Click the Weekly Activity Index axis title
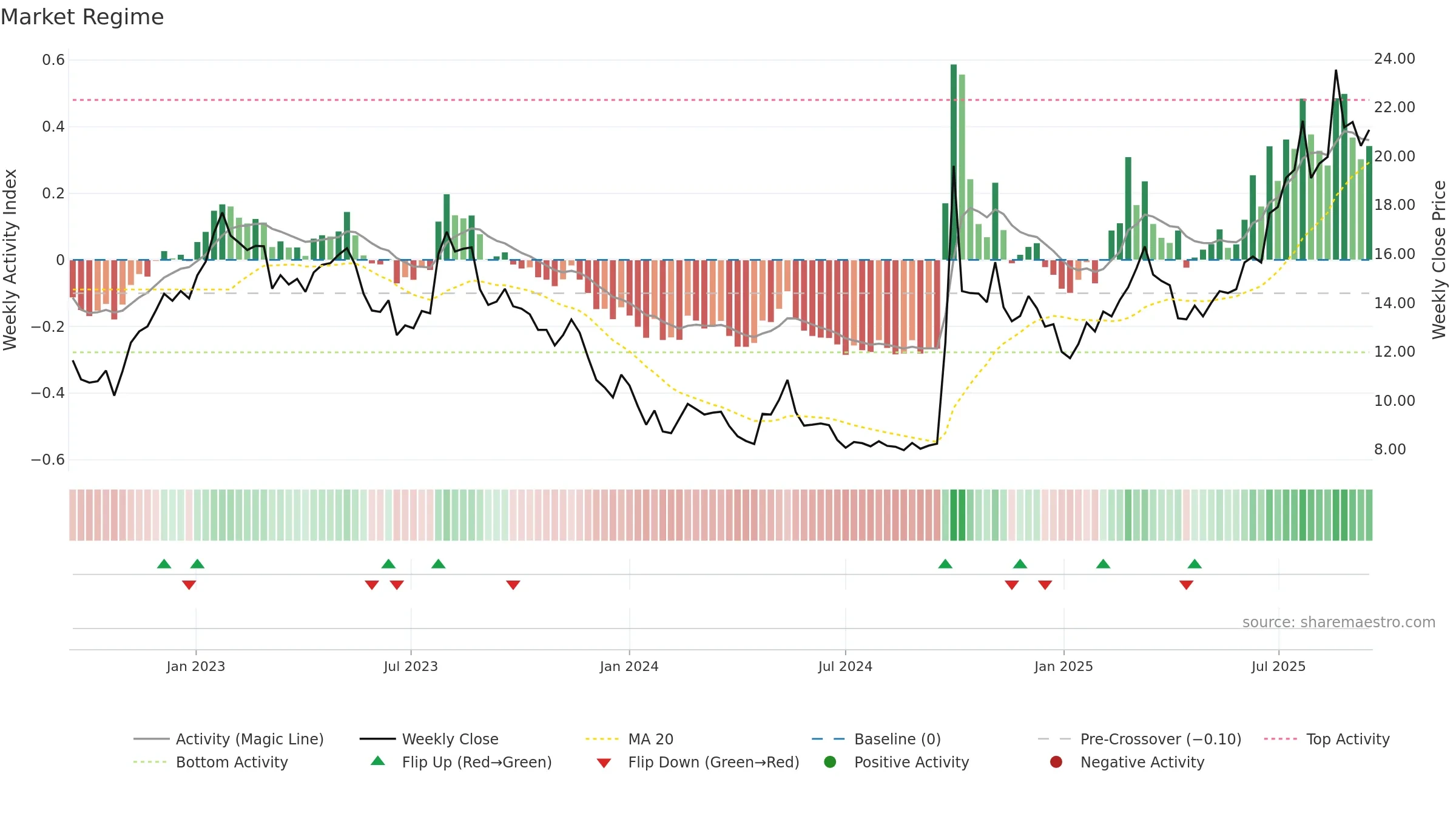Viewport: 1456px width, 819px height. tap(10, 260)
